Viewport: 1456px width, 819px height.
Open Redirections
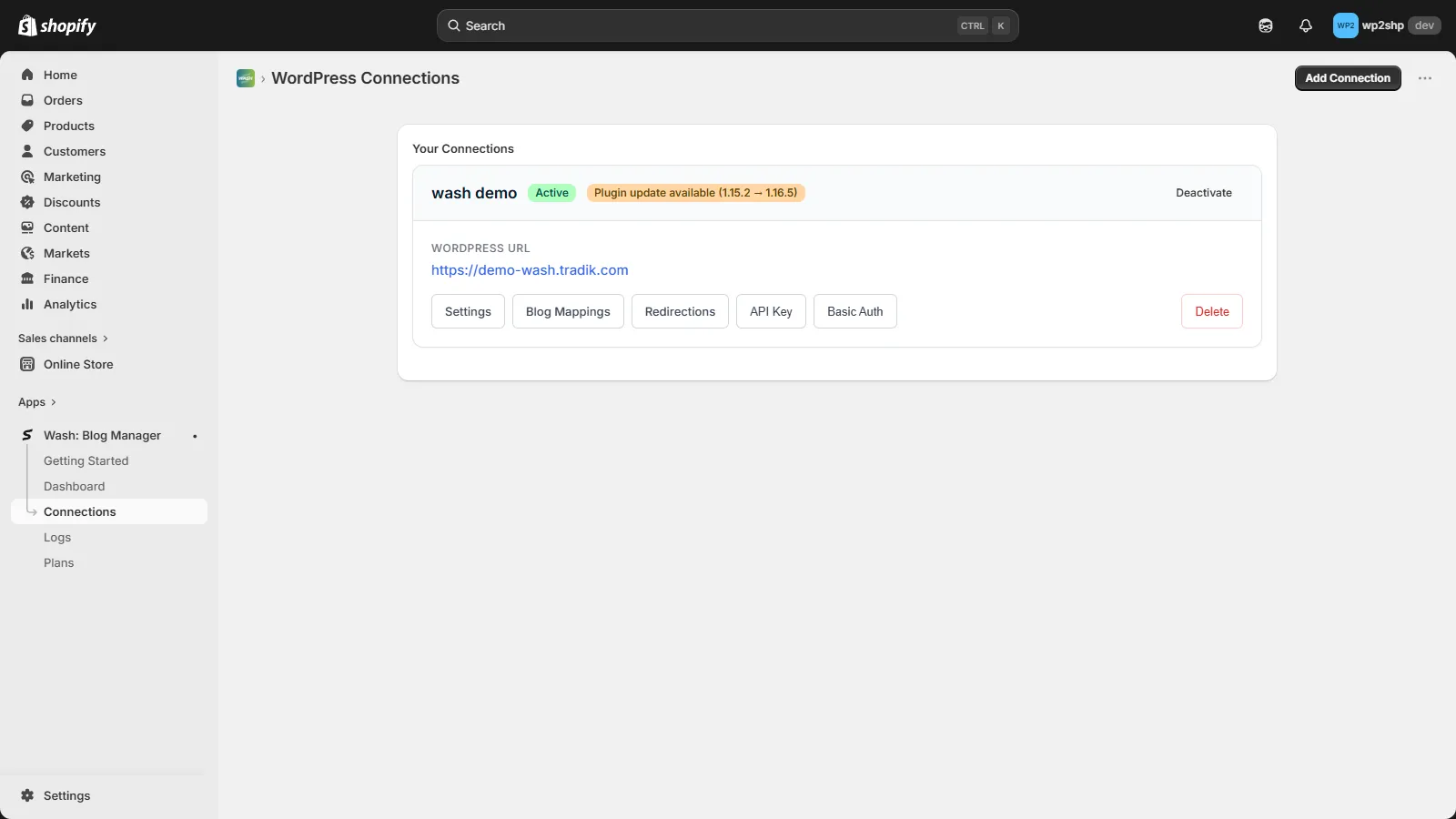[x=680, y=311]
